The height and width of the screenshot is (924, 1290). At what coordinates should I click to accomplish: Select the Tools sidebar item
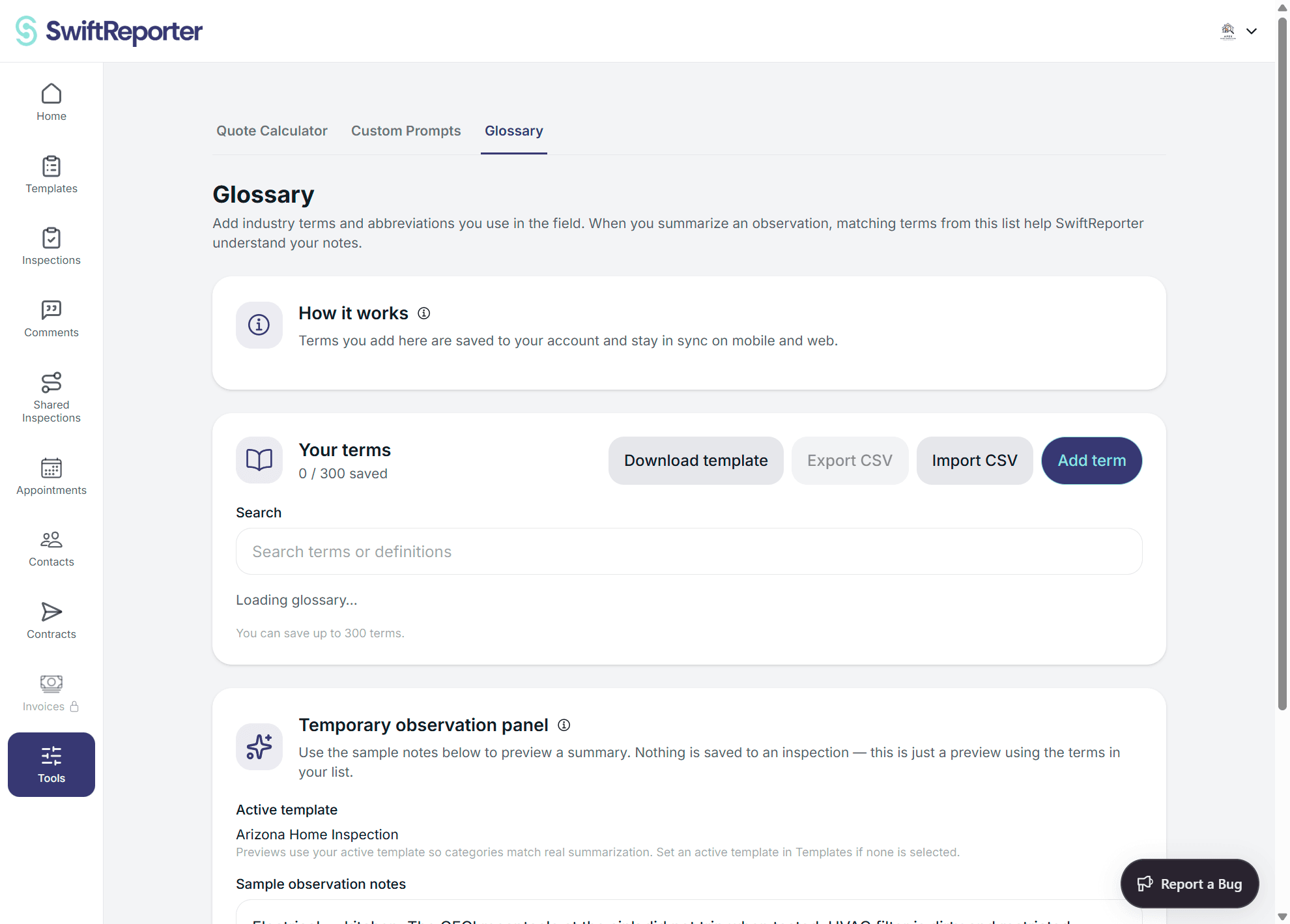coord(51,764)
